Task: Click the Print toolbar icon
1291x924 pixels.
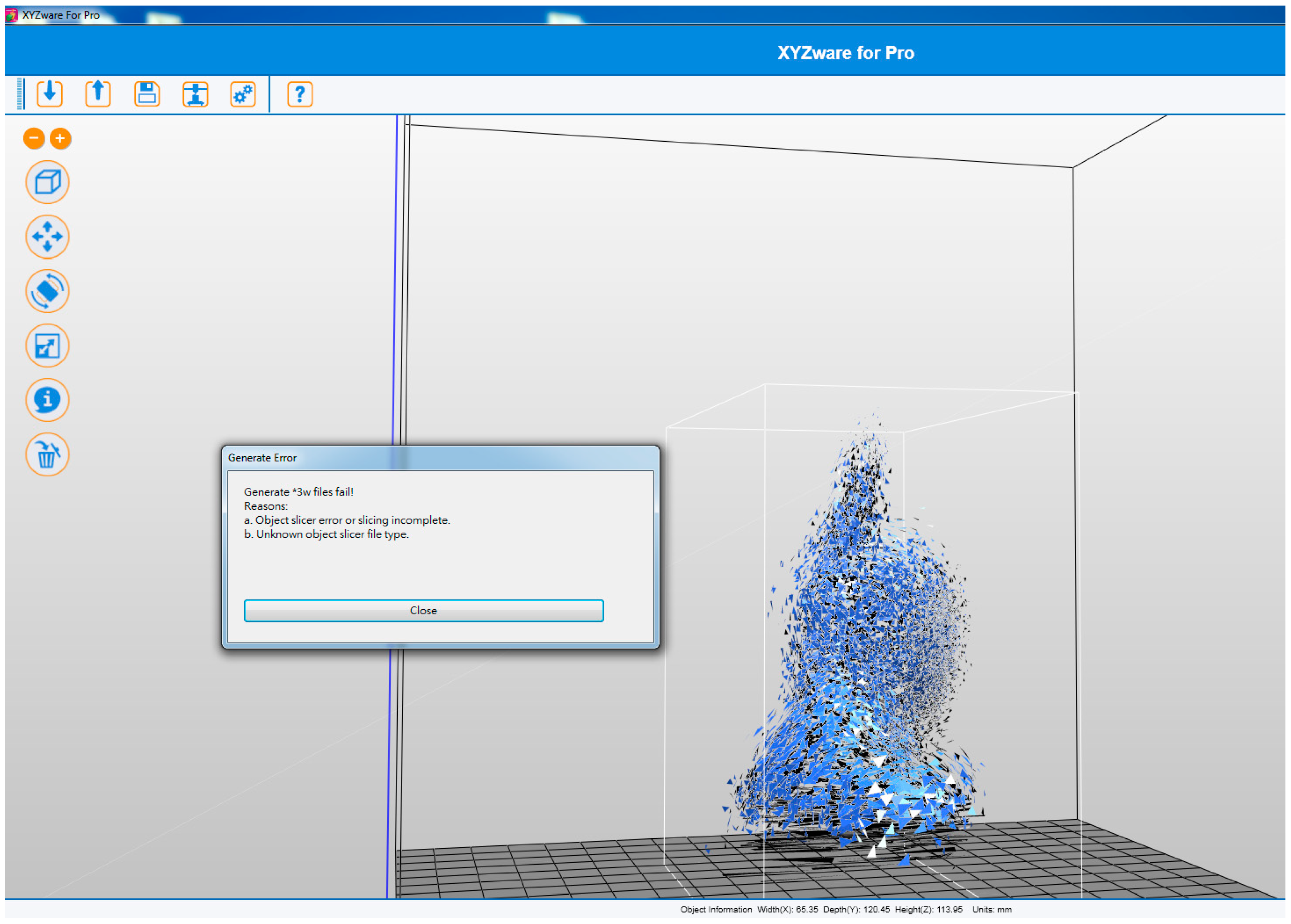Action: coord(195,93)
